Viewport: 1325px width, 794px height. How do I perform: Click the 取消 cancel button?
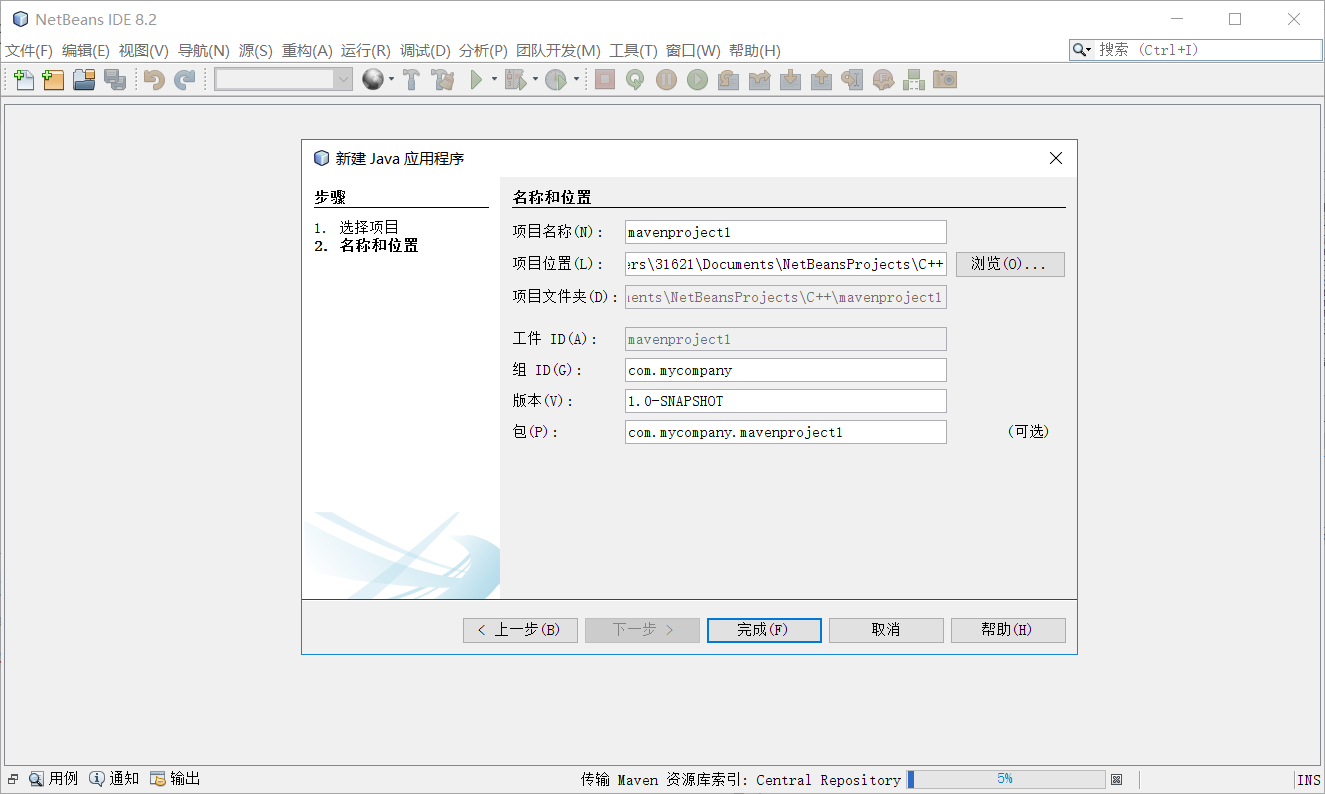(x=886, y=630)
